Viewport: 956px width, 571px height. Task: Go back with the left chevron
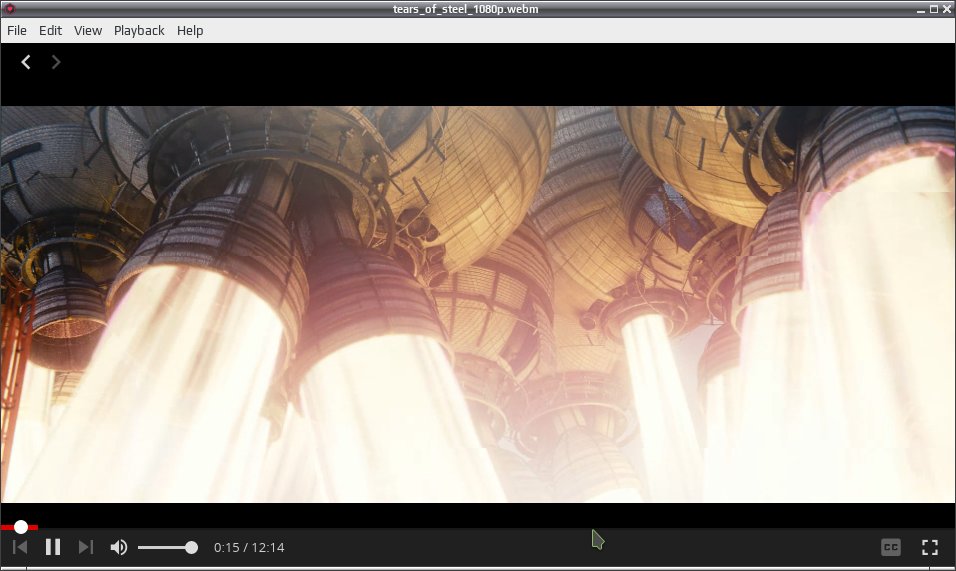(26, 62)
